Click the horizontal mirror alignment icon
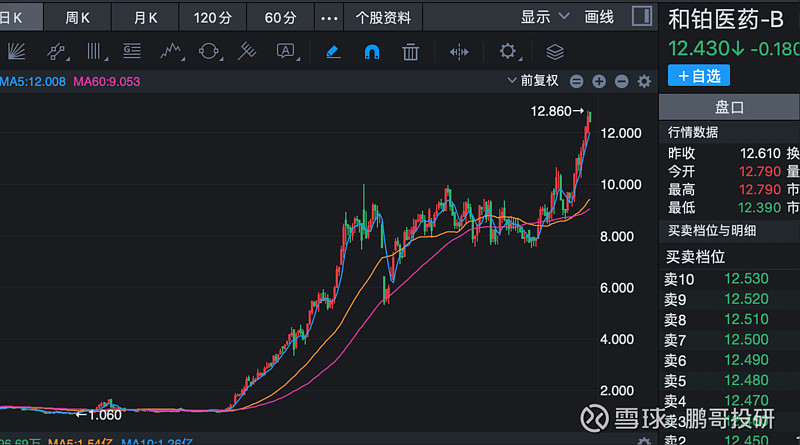This screenshot has width=800, height=445. click(x=459, y=52)
